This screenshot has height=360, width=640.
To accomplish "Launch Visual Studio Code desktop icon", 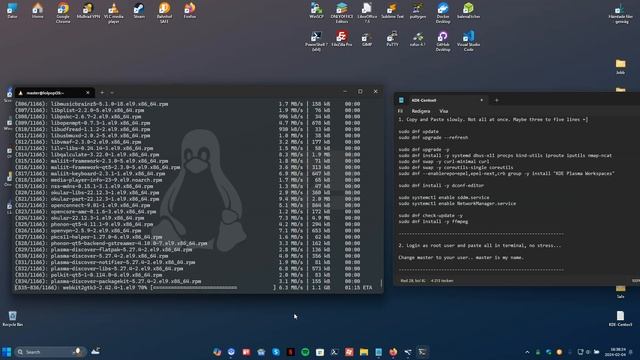I will 468,41.
